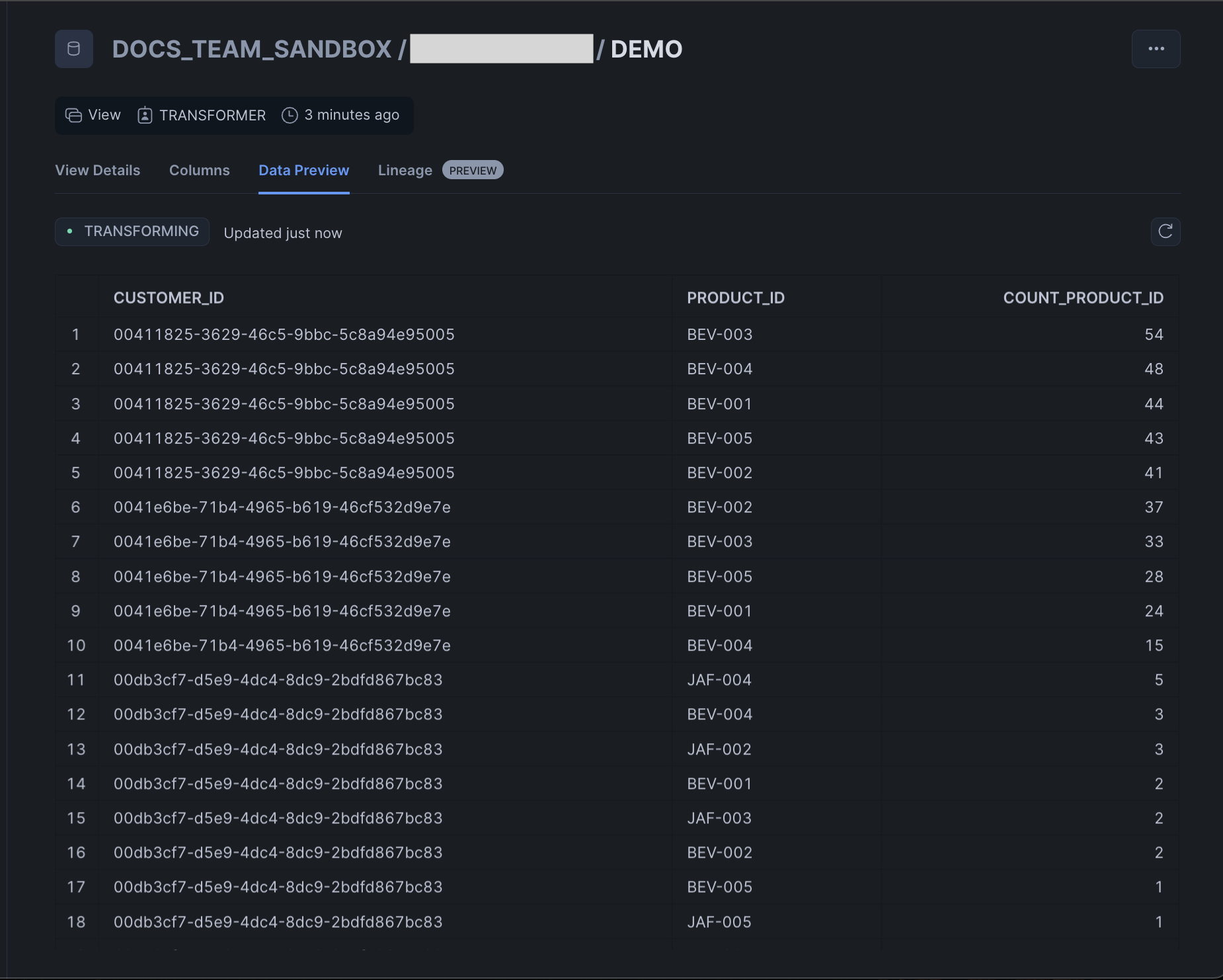
Task: Click the view object icon beside DOCS_TEAM_SANDBOX
Action: click(x=73, y=48)
